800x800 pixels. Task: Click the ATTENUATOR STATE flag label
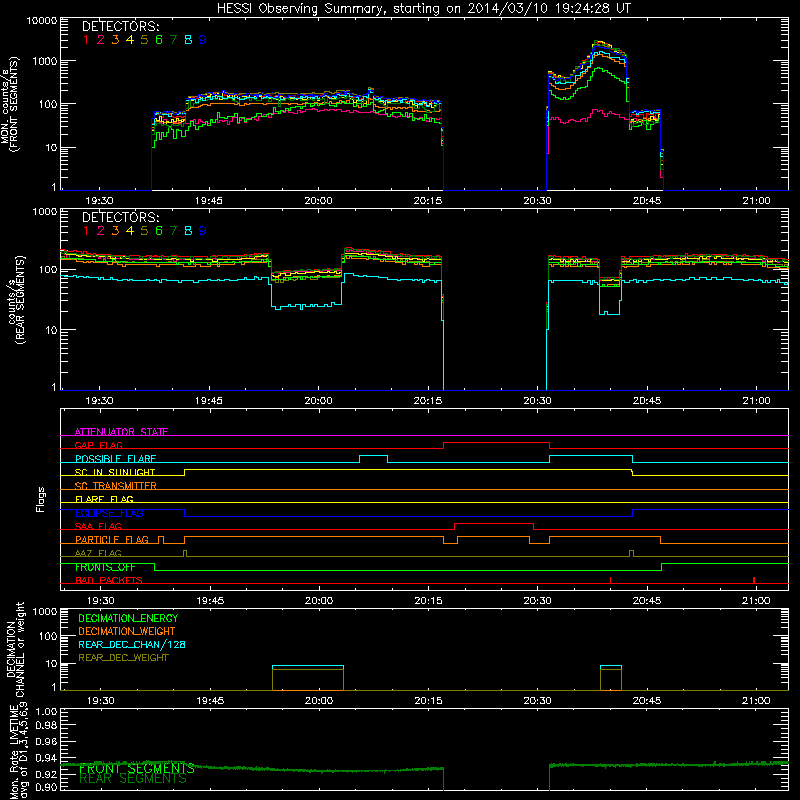point(121,432)
